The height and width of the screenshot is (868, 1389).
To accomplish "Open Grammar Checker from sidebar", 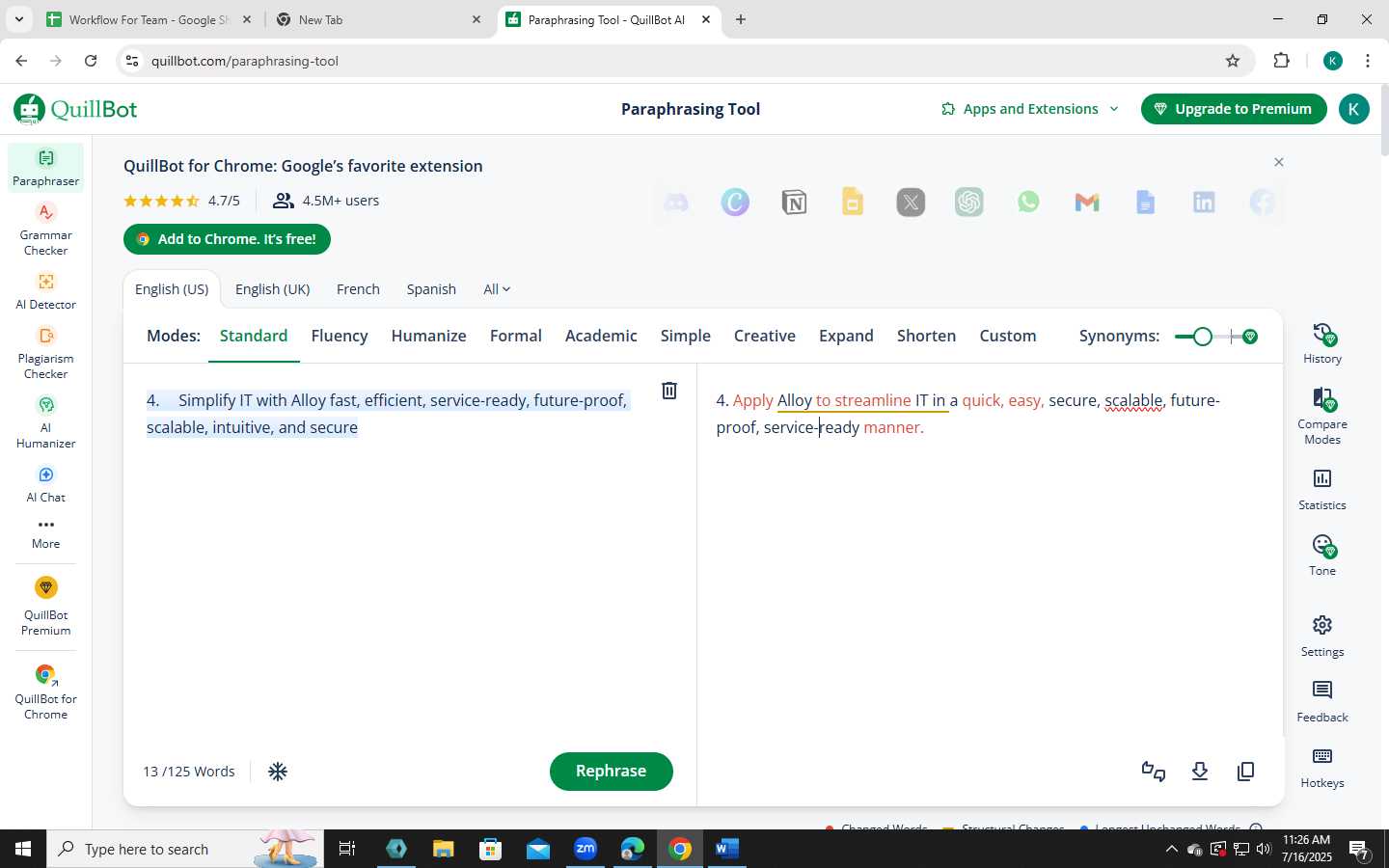I will tap(45, 229).
